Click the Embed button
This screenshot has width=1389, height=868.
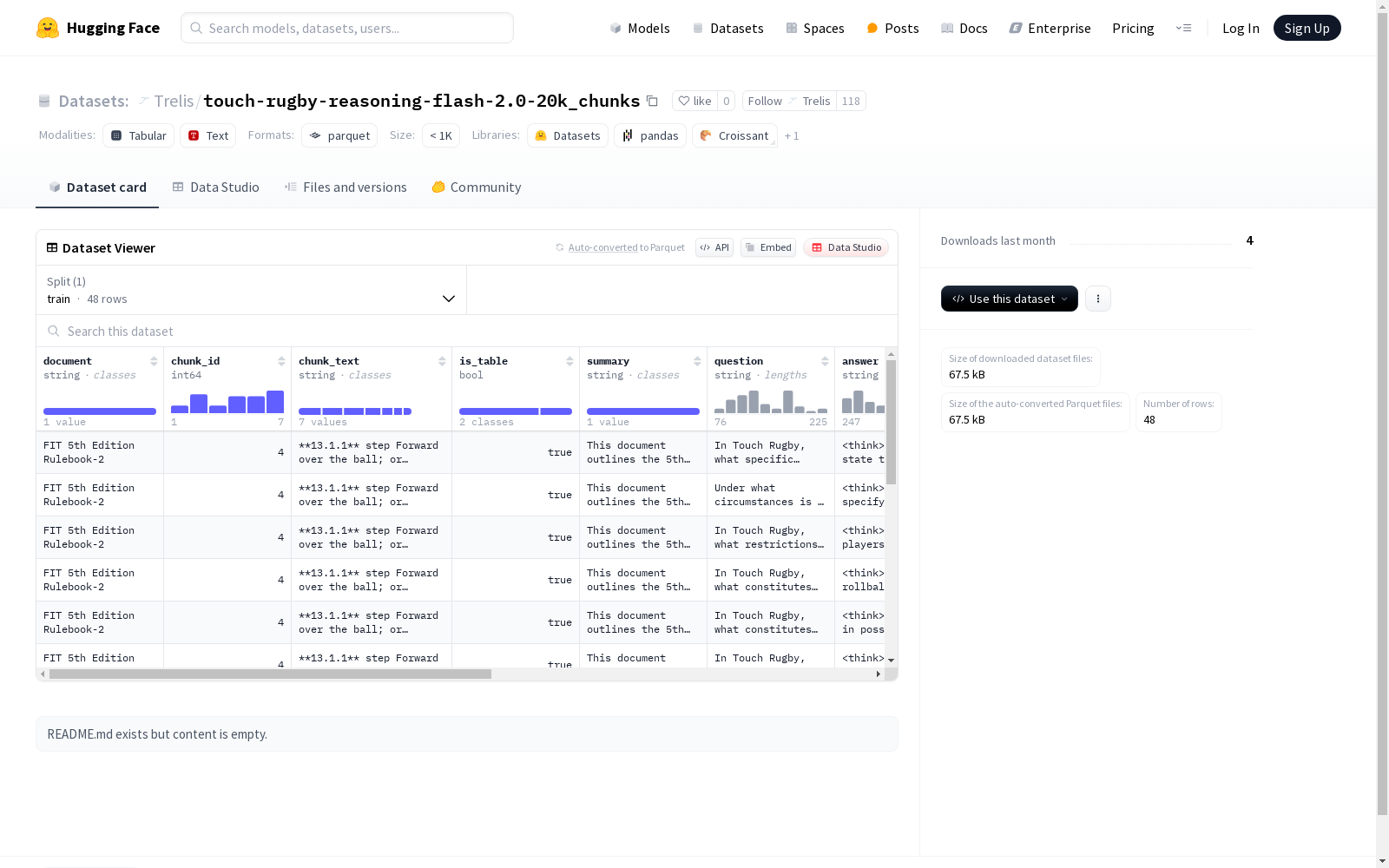(x=768, y=247)
